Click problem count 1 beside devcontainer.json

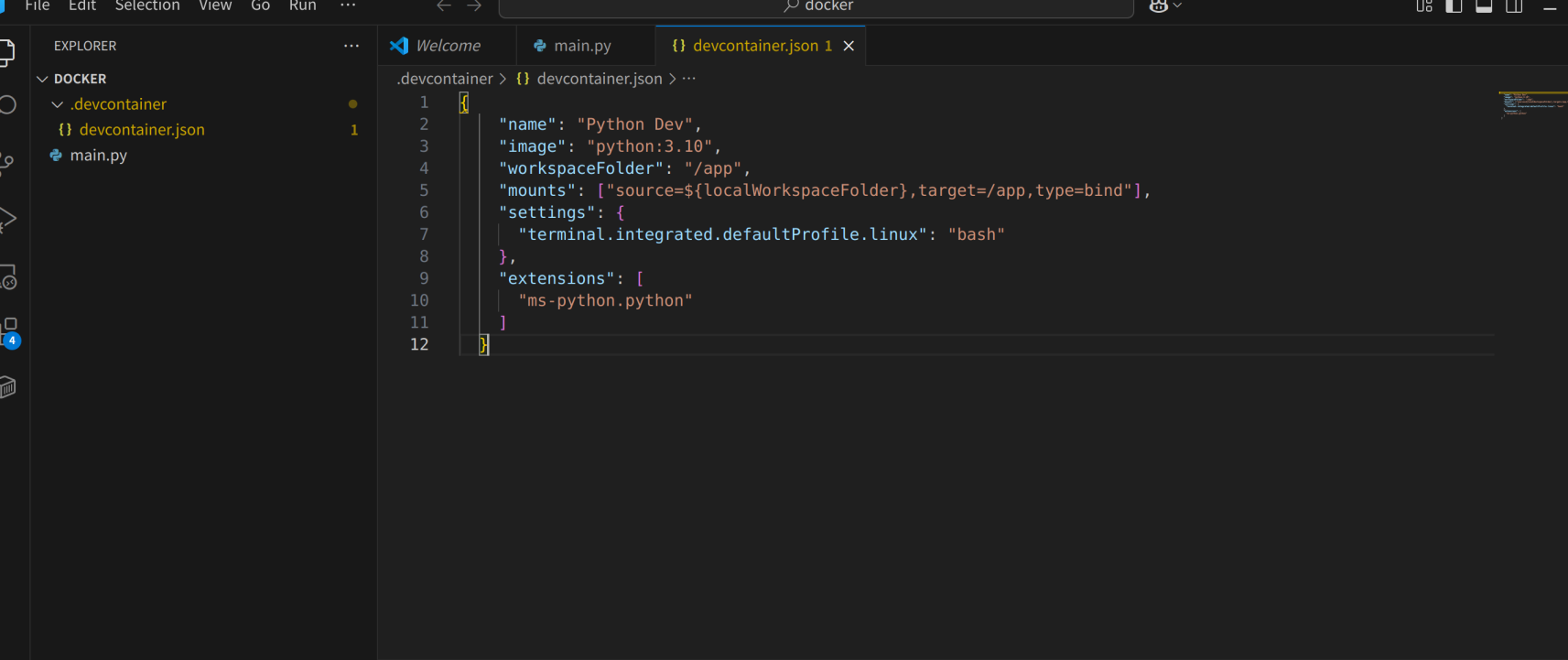coord(354,130)
